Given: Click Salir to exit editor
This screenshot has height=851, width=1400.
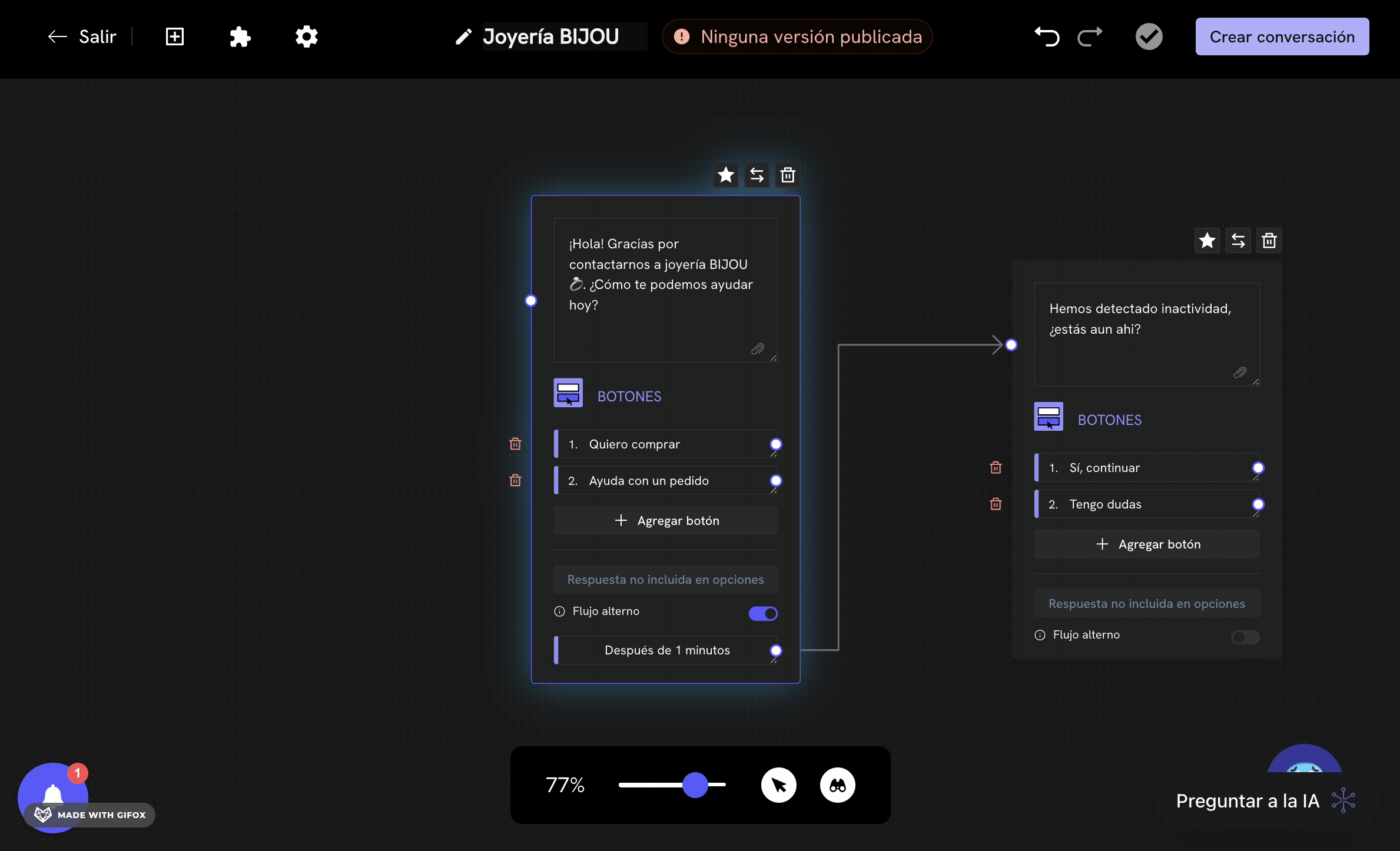Looking at the screenshot, I should pyautogui.click(x=82, y=36).
